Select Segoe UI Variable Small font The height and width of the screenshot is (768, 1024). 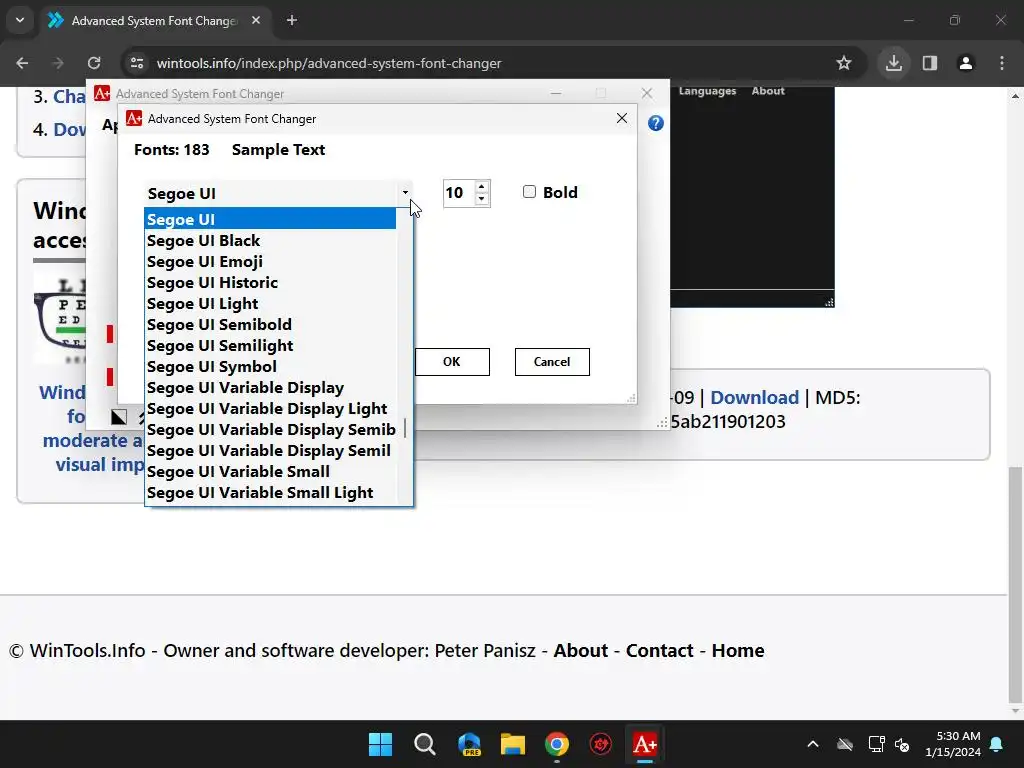coord(270,472)
